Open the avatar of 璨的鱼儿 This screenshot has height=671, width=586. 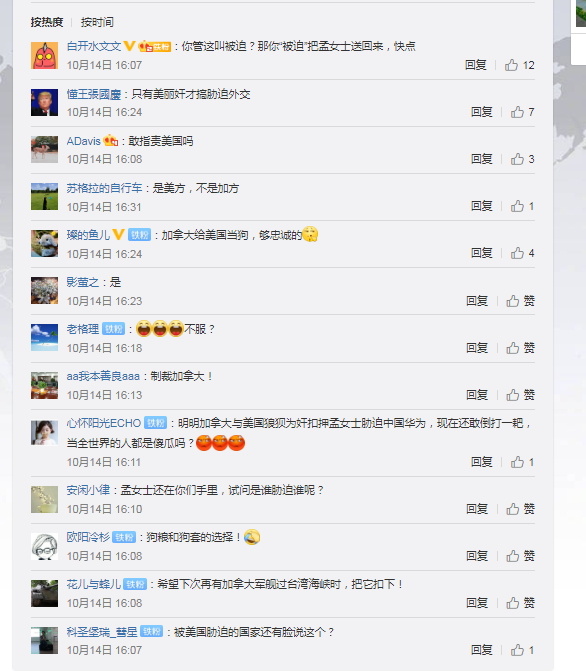click(44, 243)
